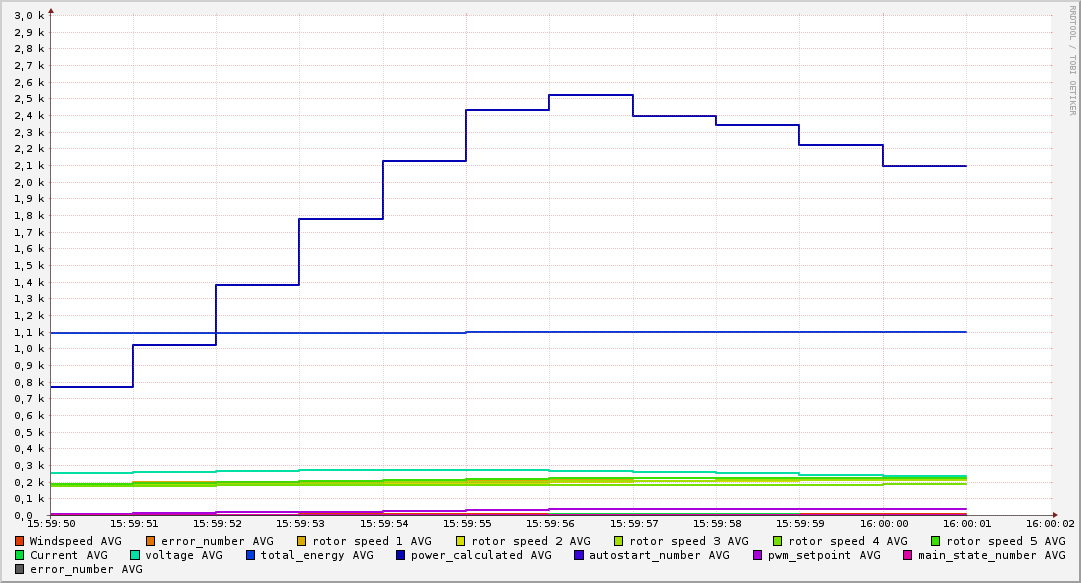Image resolution: width=1081 pixels, height=583 pixels.
Task: Click the 16:00:00 time axis label
Action: click(883, 524)
